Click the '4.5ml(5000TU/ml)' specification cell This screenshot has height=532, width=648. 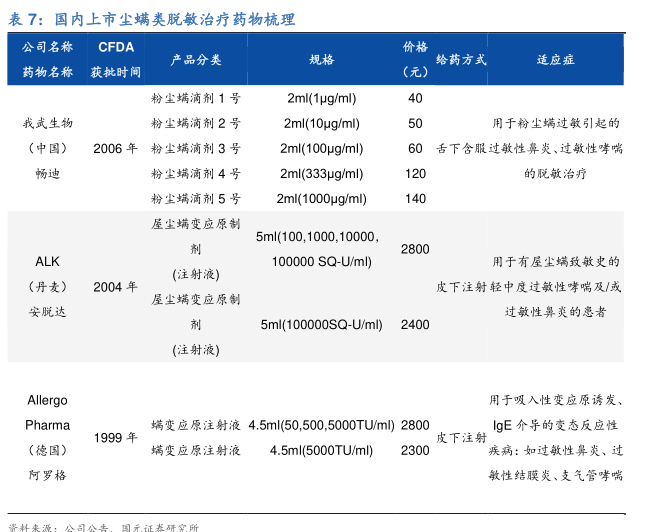click(321, 450)
